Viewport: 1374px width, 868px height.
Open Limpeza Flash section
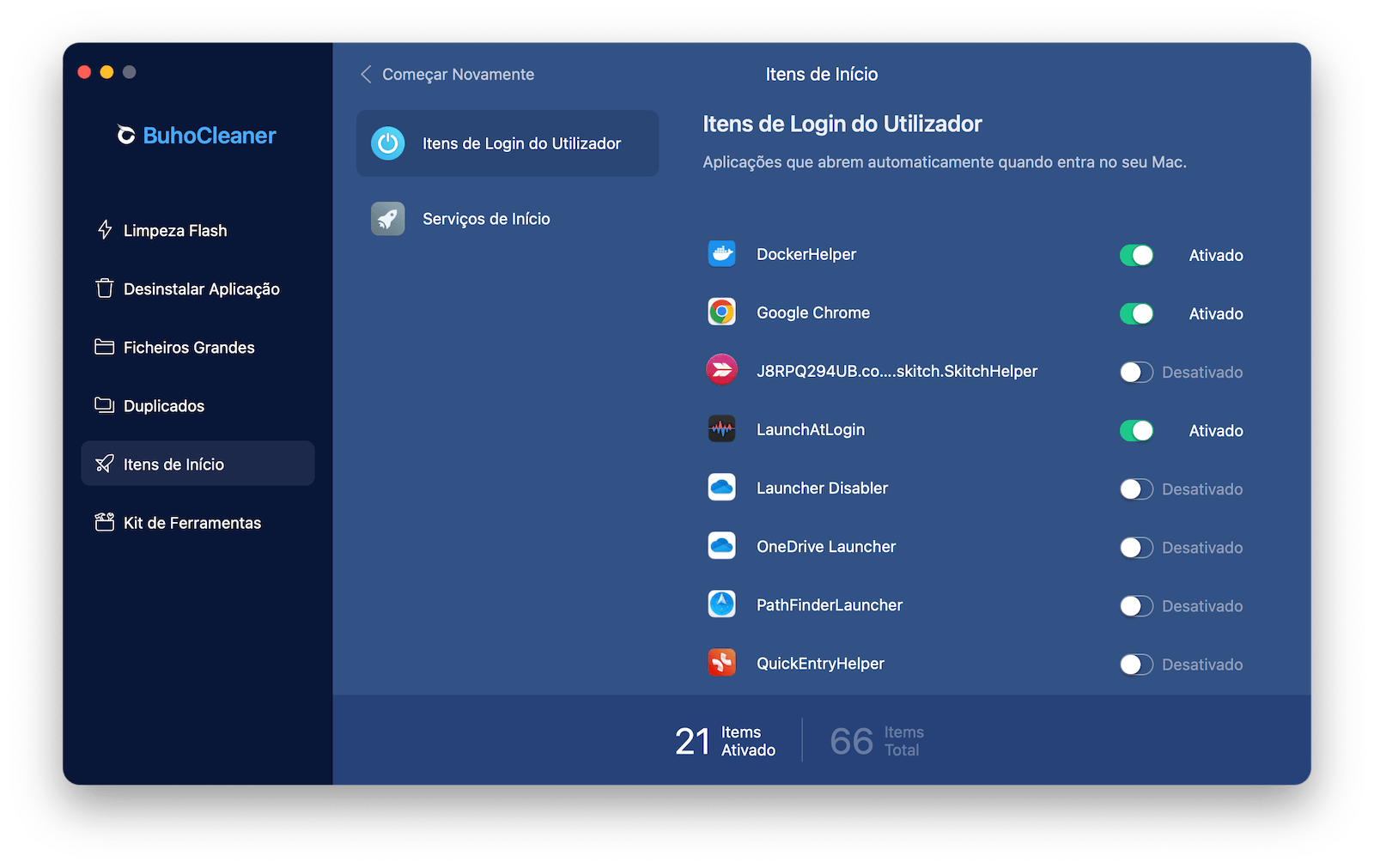[198, 230]
